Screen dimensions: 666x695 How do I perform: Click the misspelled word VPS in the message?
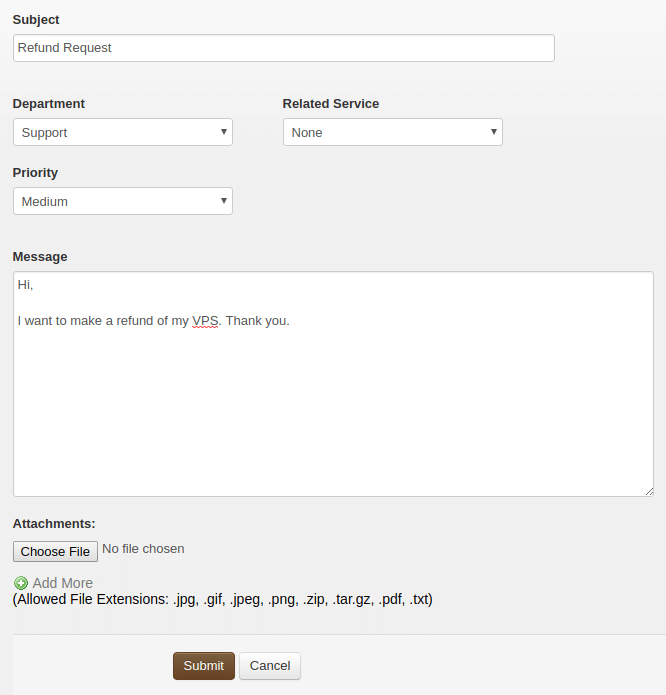point(205,321)
